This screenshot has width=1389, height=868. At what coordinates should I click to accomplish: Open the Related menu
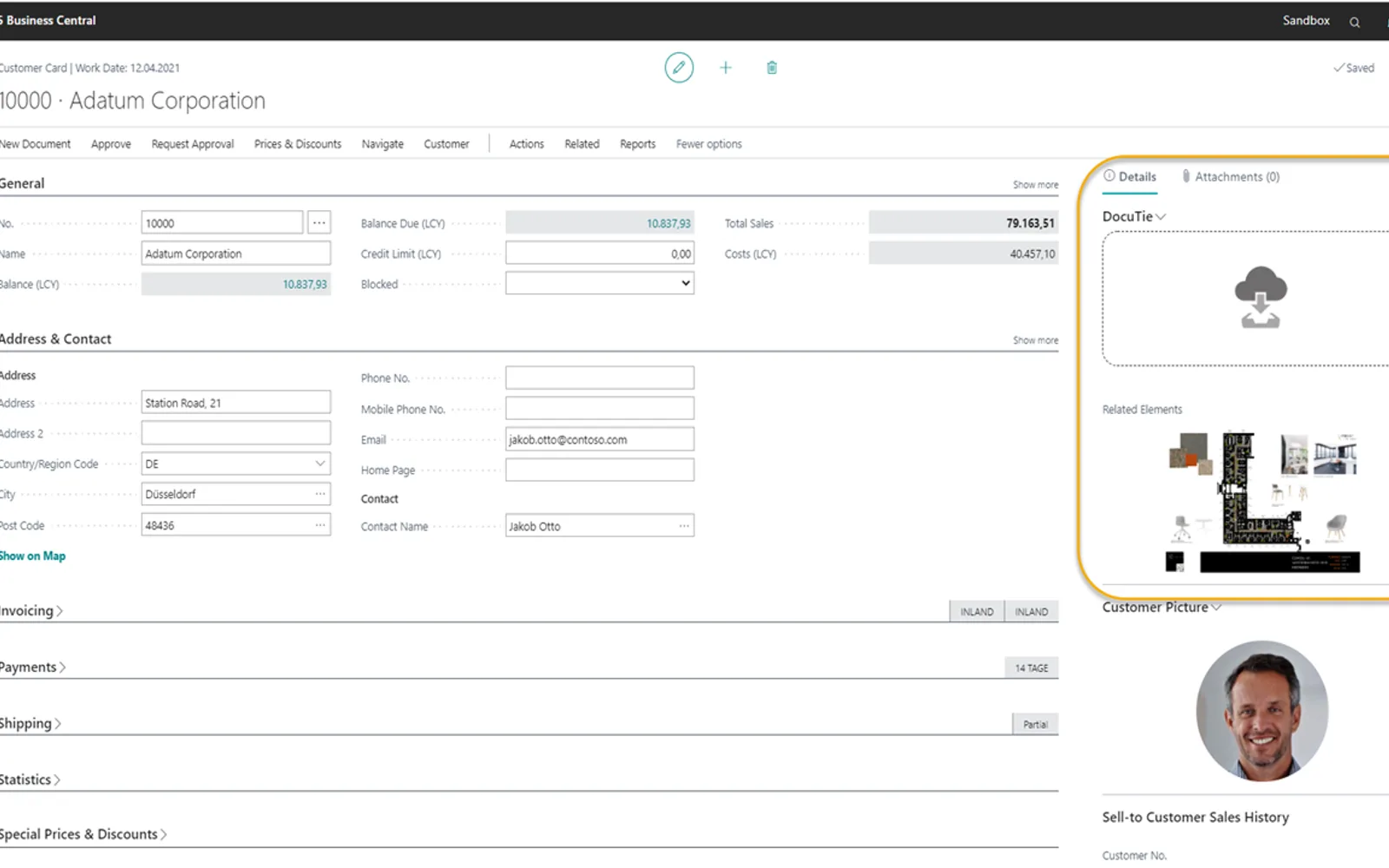pyautogui.click(x=582, y=144)
